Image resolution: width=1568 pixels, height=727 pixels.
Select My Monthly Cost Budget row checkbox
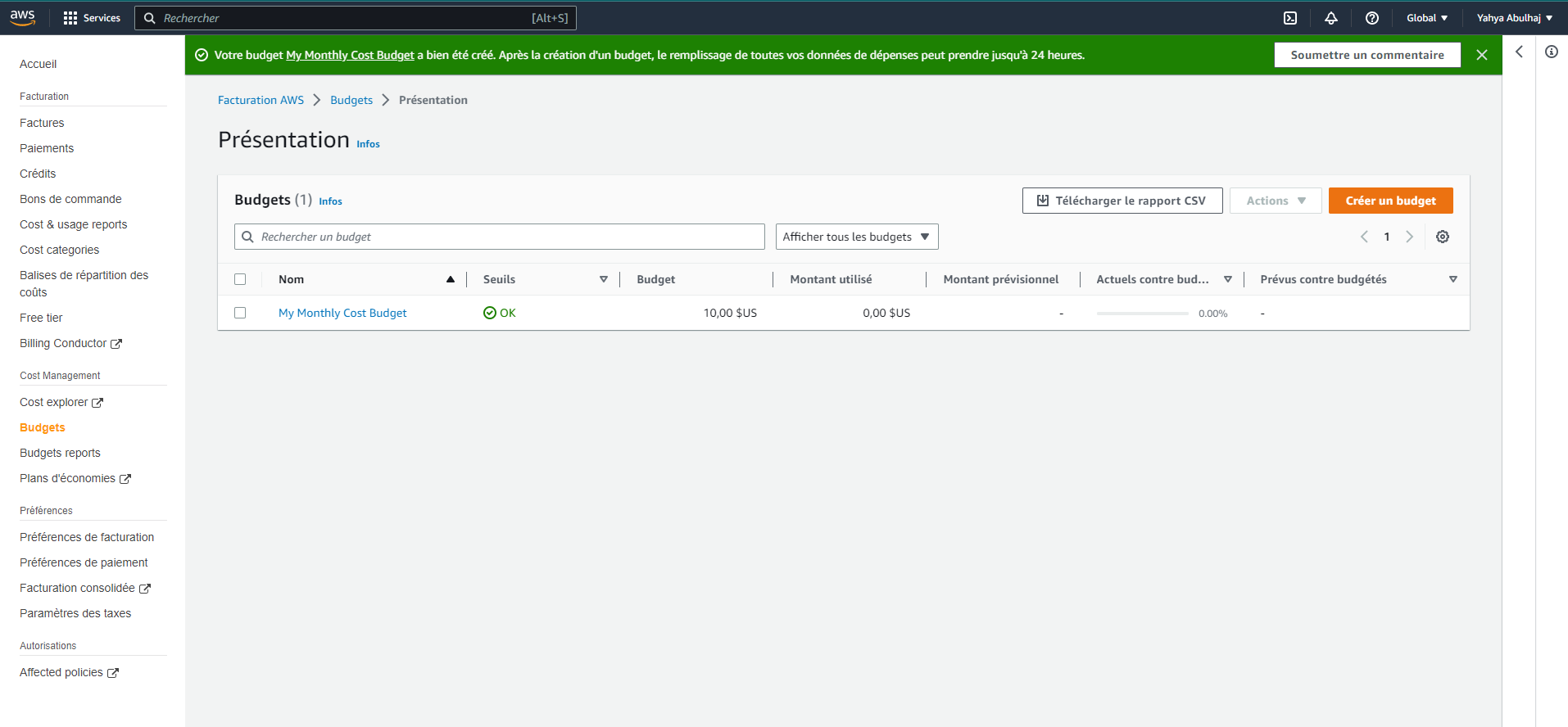(240, 313)
